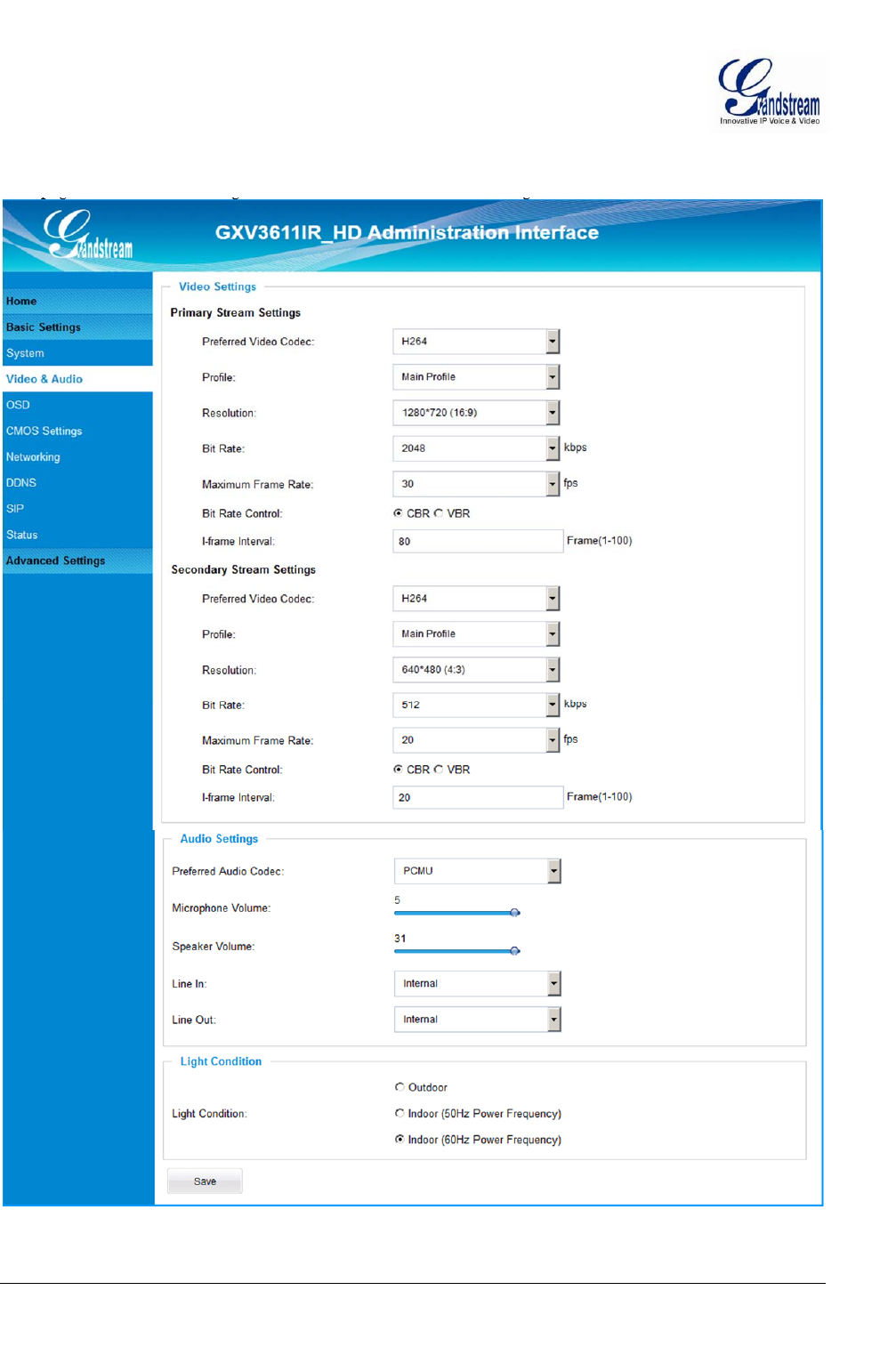Open primary Resolution 1280*720 dropdown

476,412
